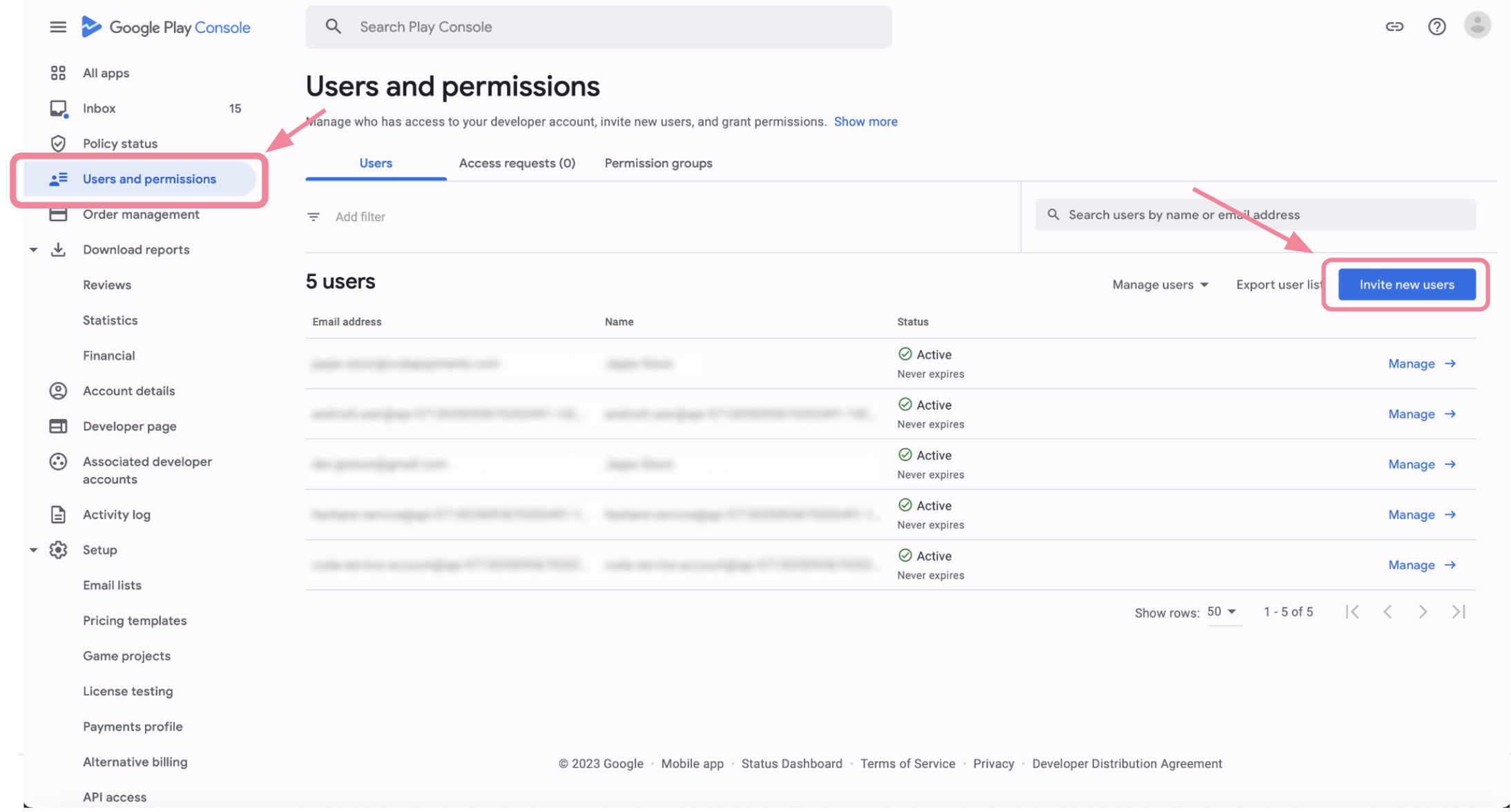Go to previous page of users
Image resolution: width=1511 pixels, height=812 pixels.
coord(1387,612)
